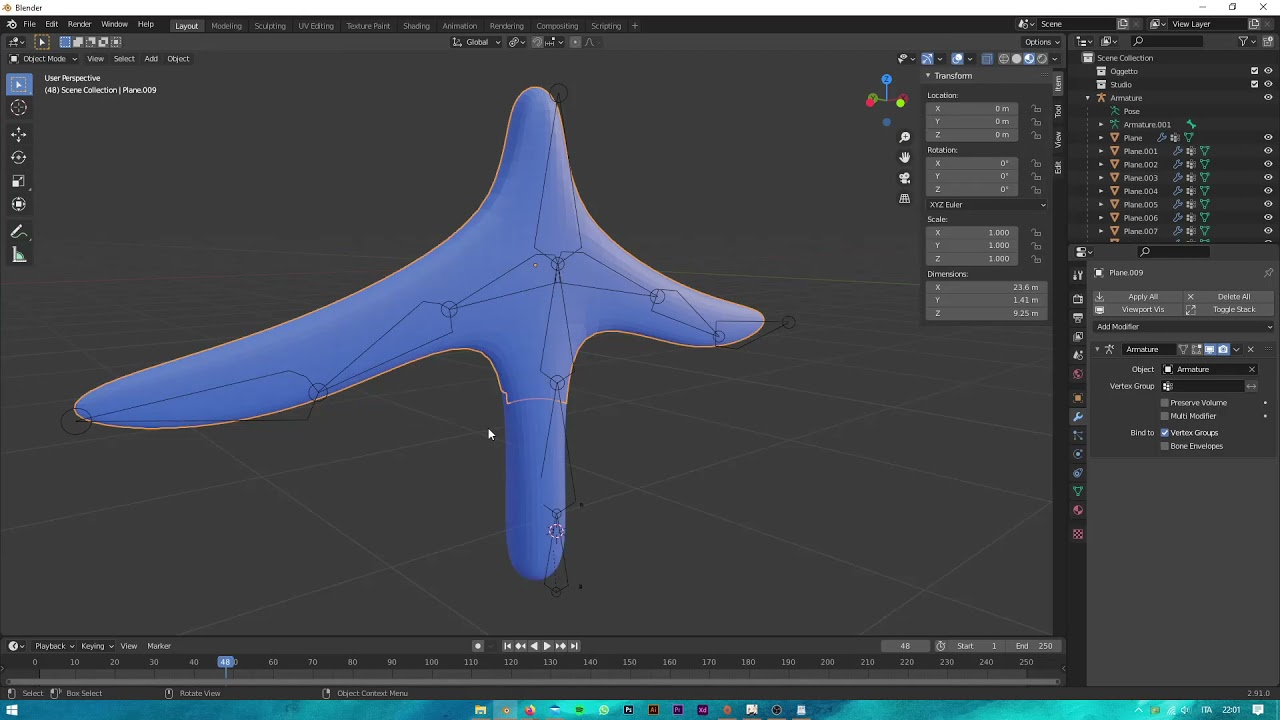Open the viewport Options dropdown
The height and width of the screenshot is (720, 1280).
tap(1042, 42)
